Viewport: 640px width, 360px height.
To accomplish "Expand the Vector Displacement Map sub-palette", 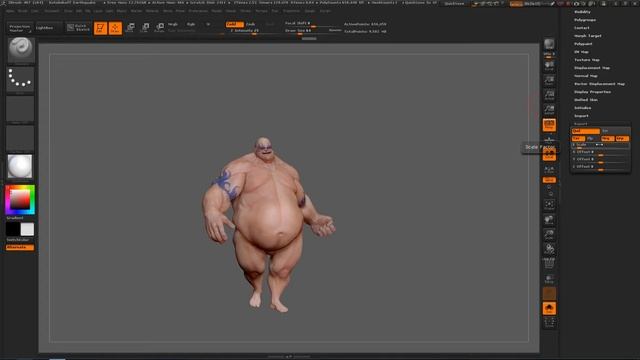I will [599, 84].
